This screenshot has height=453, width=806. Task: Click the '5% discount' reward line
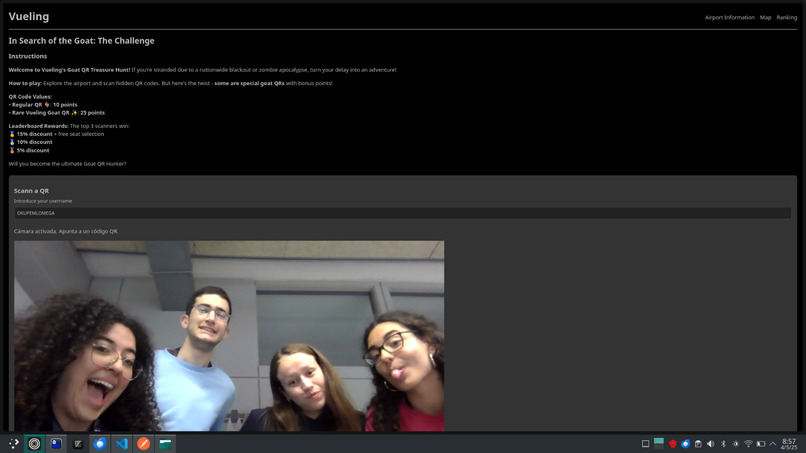[x=29, y=151]
